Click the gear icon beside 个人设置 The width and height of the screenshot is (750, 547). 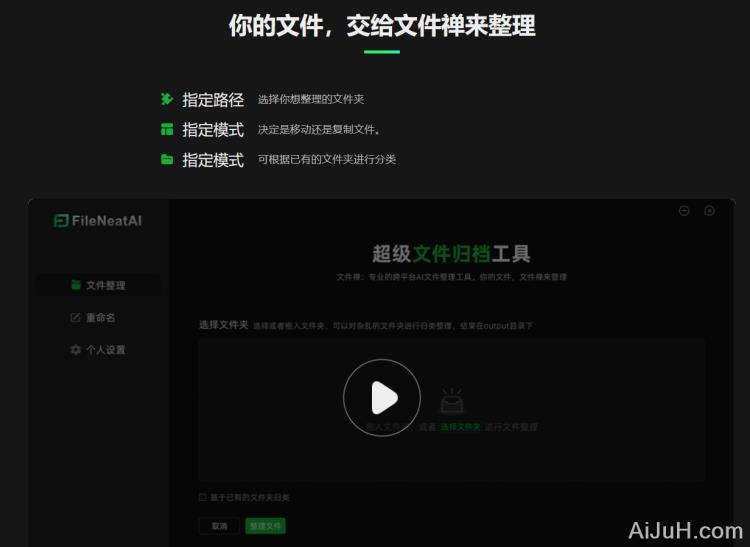tap(76, 350)
